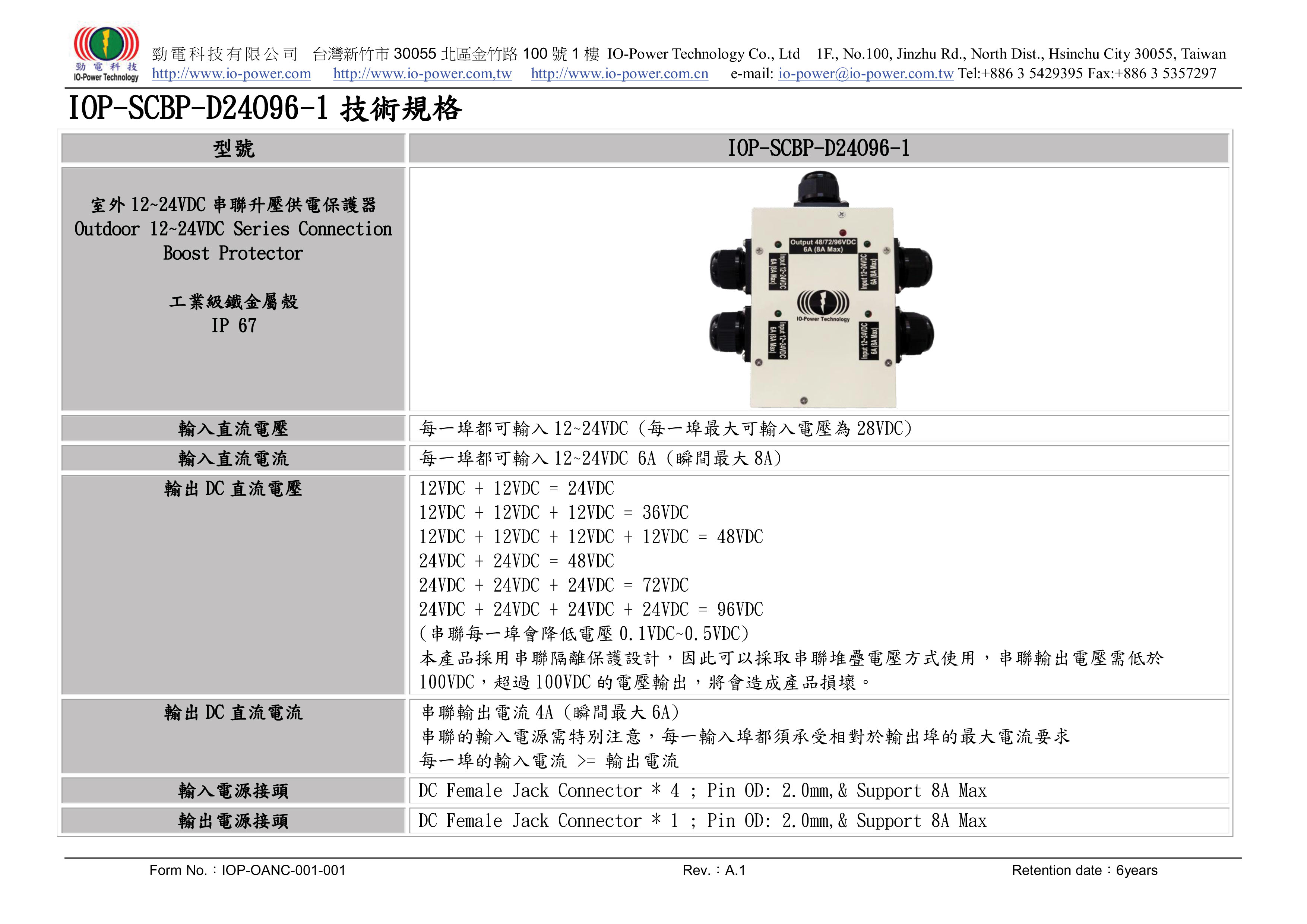1307x924 pixels.
Task: Click the 輸入電源接頭 connector specification text
Action: tap(702, 791)
